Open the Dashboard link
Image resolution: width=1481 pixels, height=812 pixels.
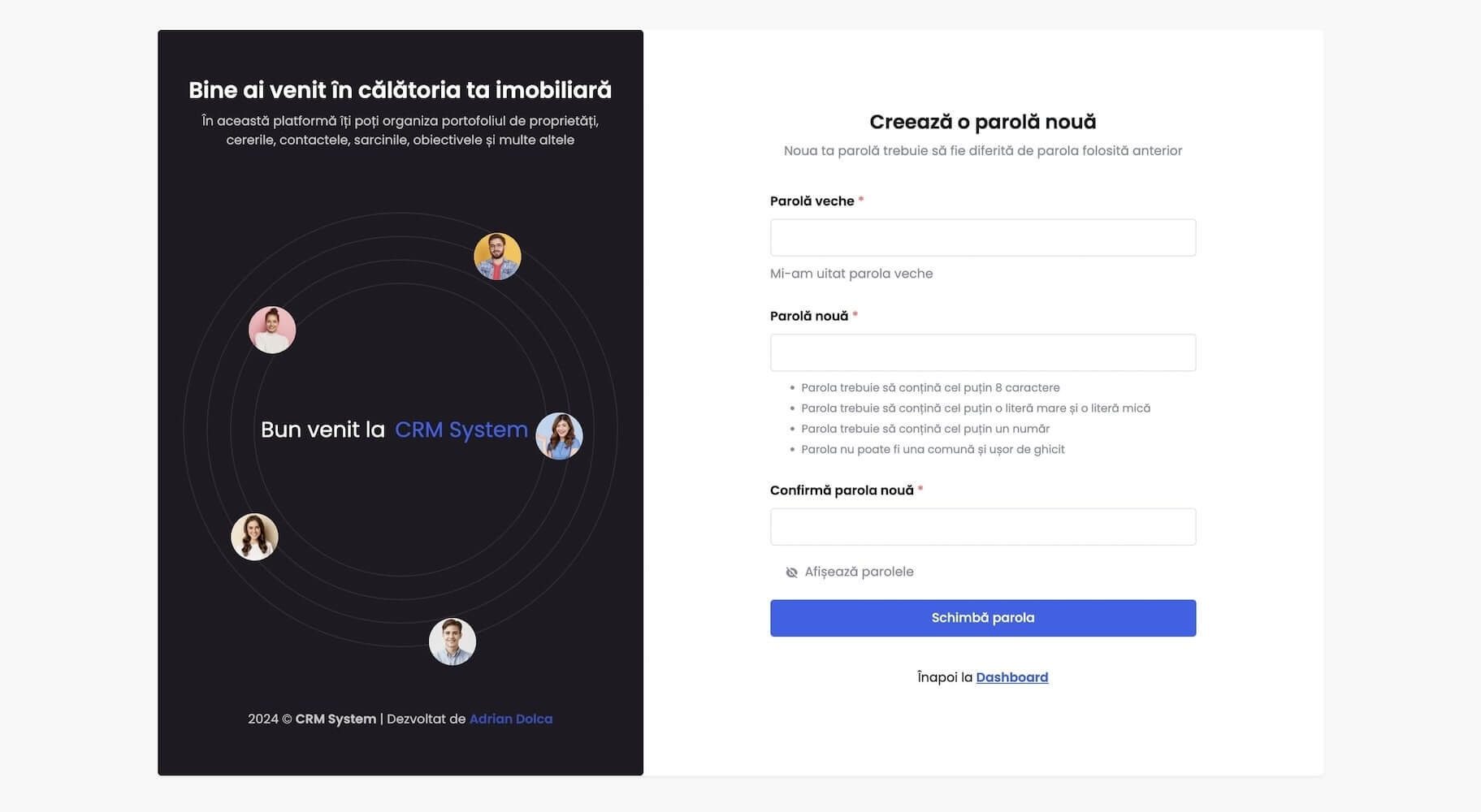1011,677
